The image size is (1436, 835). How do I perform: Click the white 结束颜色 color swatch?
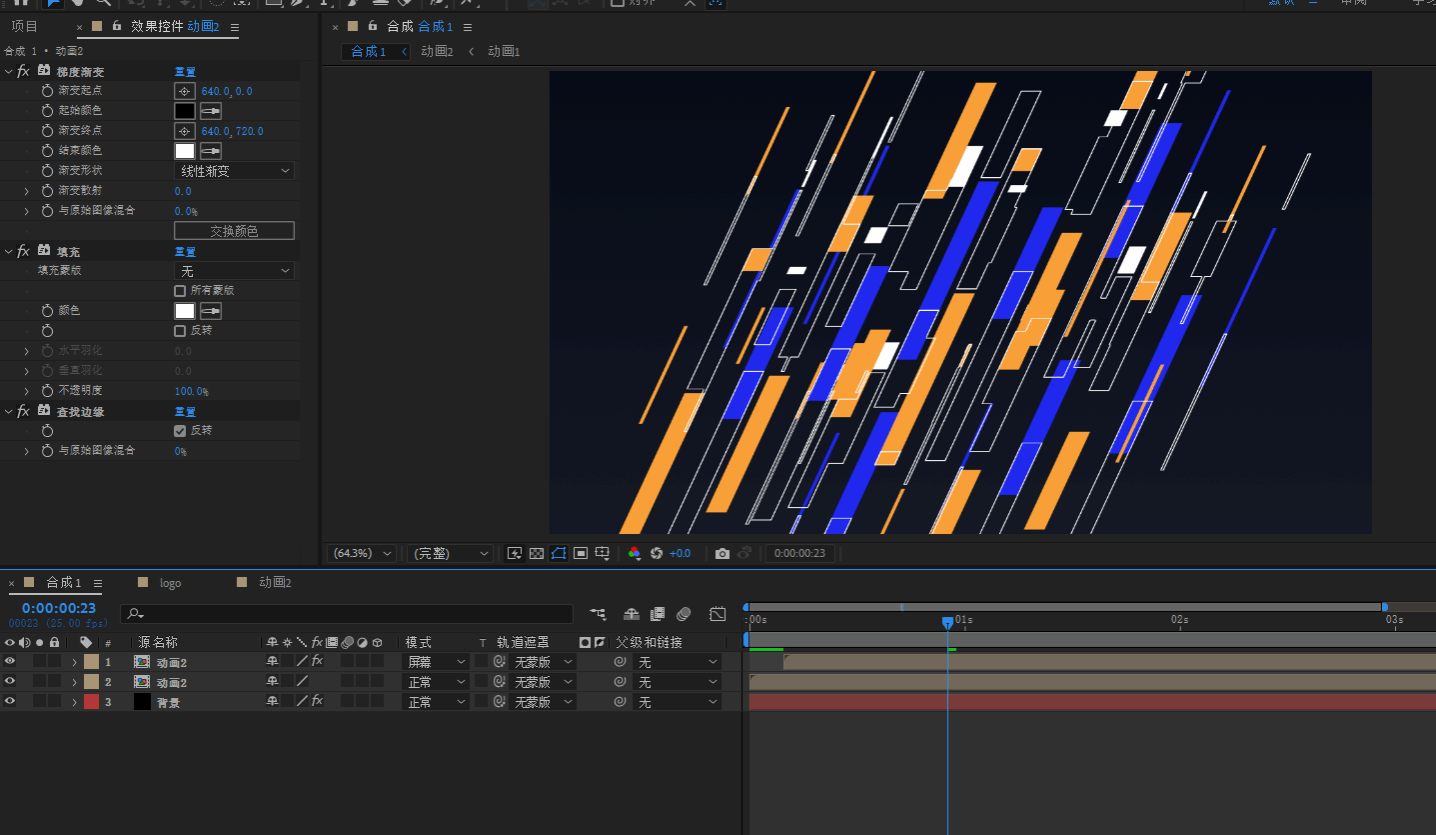point(185,151)
